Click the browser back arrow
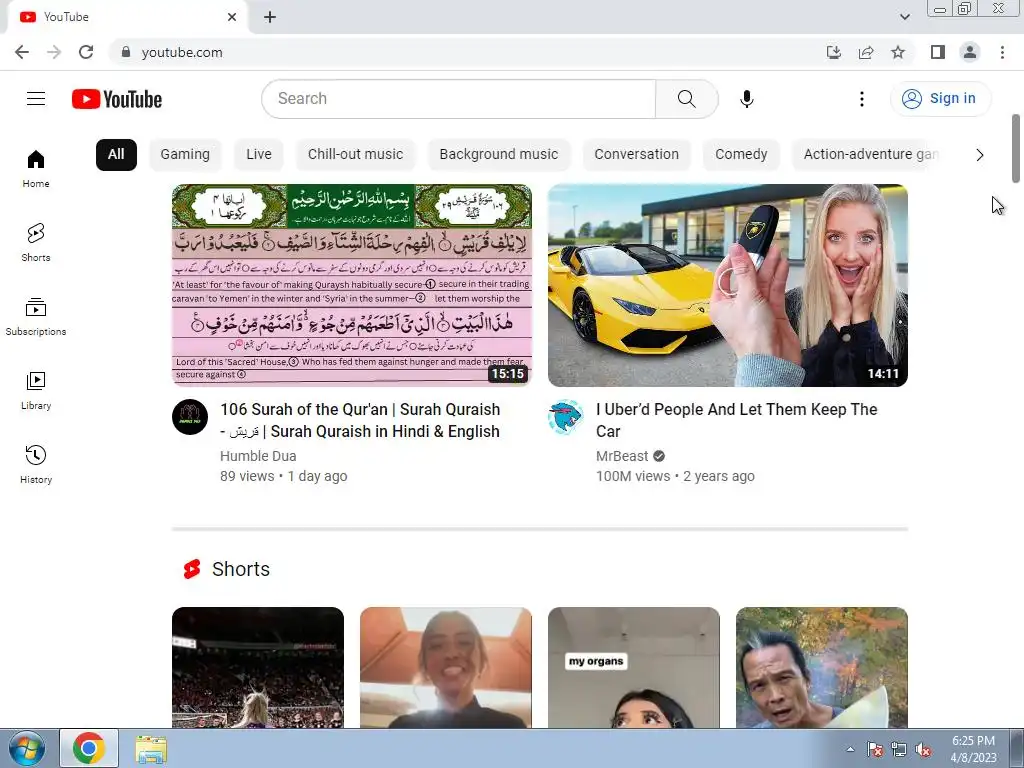The image size is (1024, 768). 22,52
